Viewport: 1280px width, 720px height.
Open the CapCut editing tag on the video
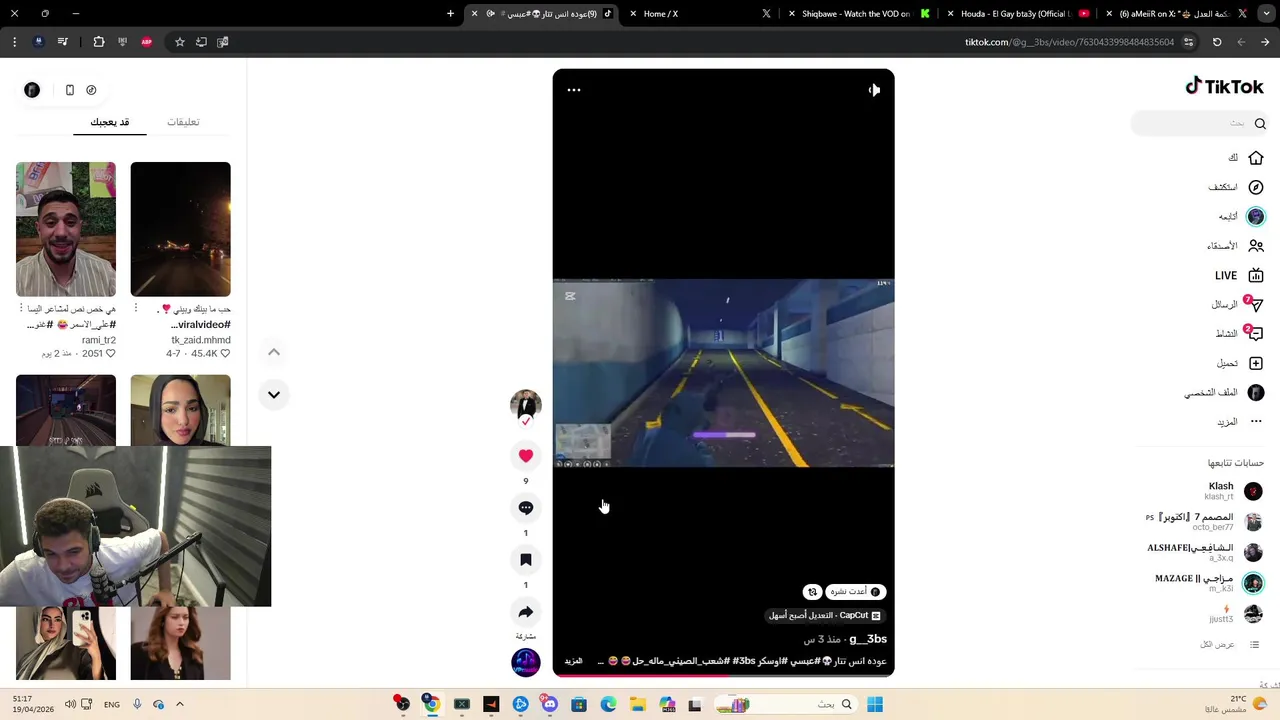[825, 616]
